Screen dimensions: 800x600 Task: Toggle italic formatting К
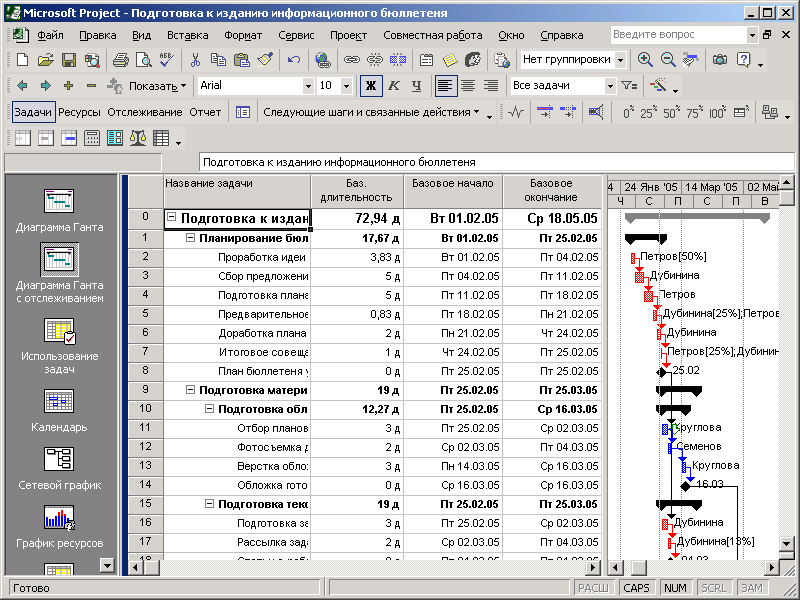[393, 86]
